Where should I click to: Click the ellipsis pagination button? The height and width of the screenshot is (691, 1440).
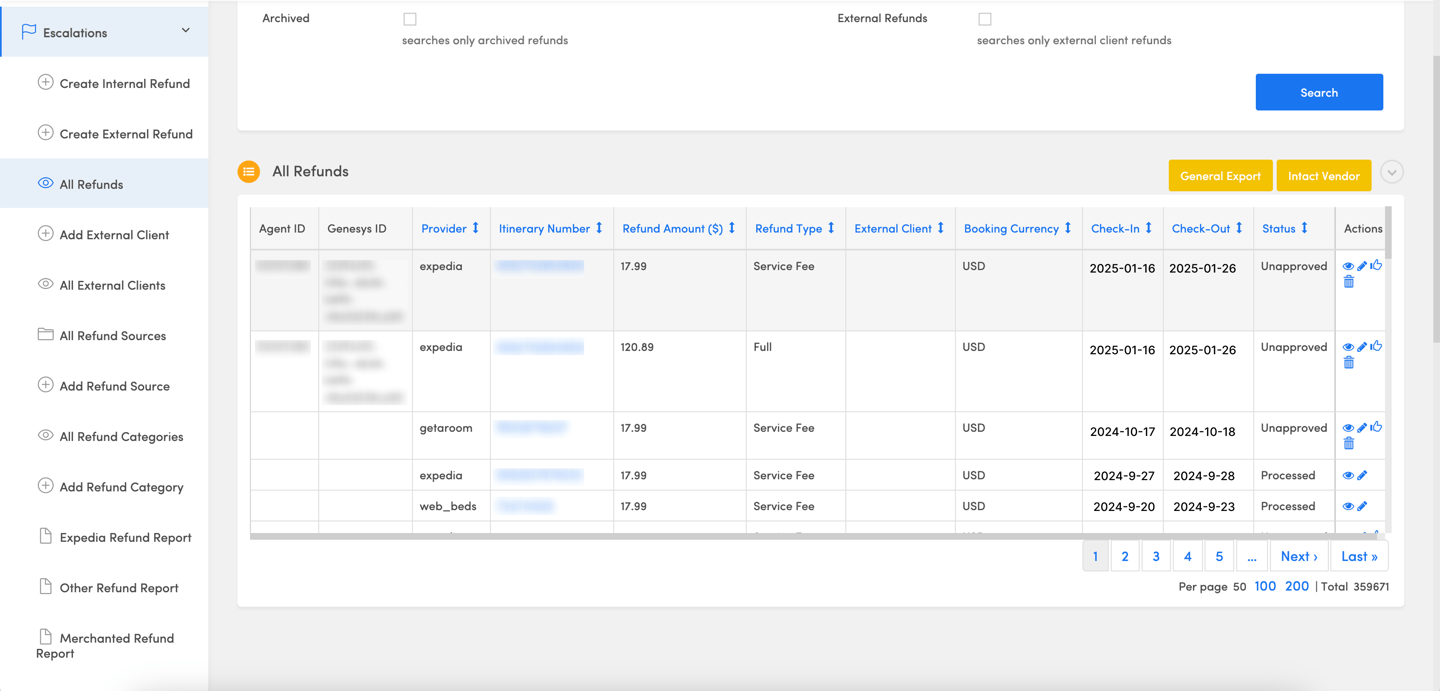coord(1252,556)
